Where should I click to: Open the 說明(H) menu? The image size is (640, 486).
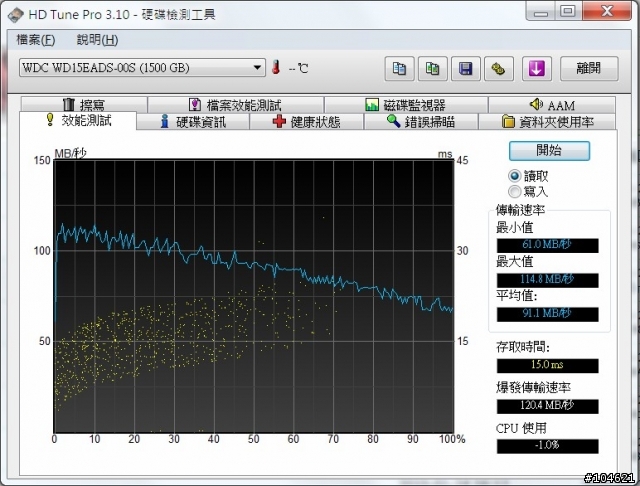(98, 40)
